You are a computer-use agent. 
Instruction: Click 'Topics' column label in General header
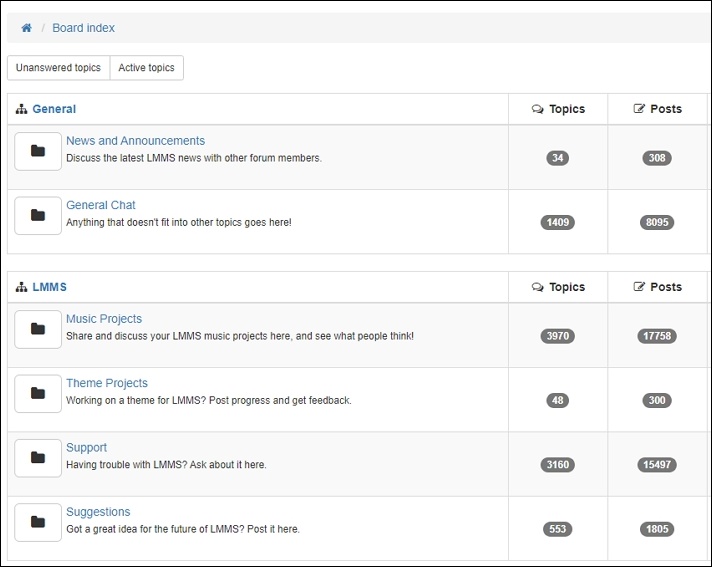[567, 109]
